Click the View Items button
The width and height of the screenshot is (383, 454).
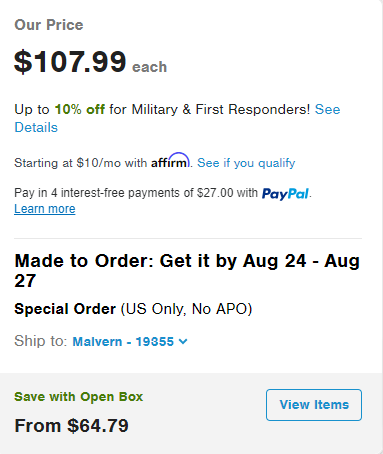pos(314,405)
